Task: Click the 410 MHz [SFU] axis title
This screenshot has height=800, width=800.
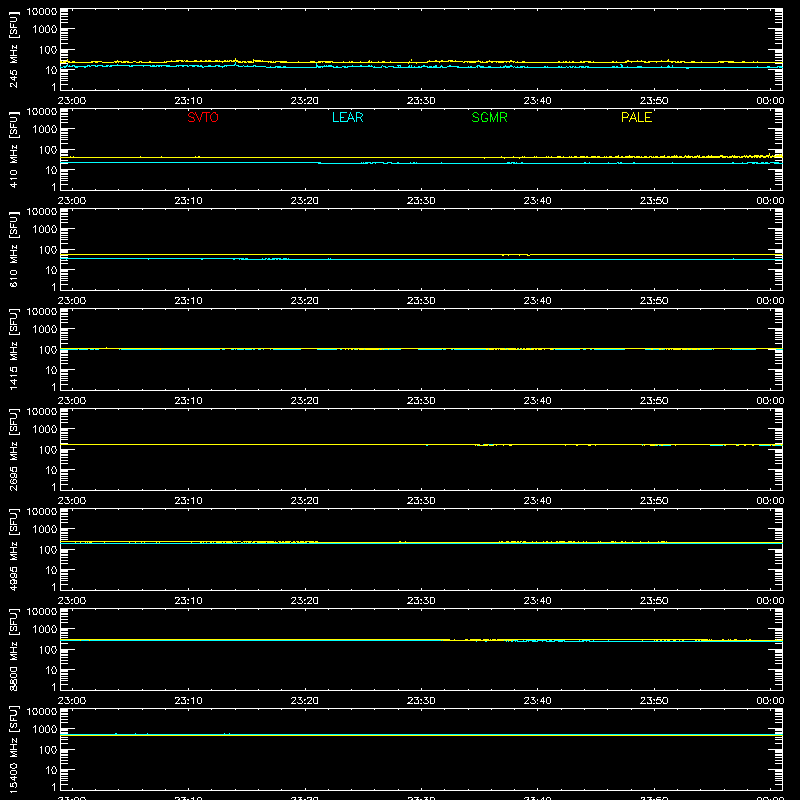Action: pyautogui.click(x=14, y=150)
